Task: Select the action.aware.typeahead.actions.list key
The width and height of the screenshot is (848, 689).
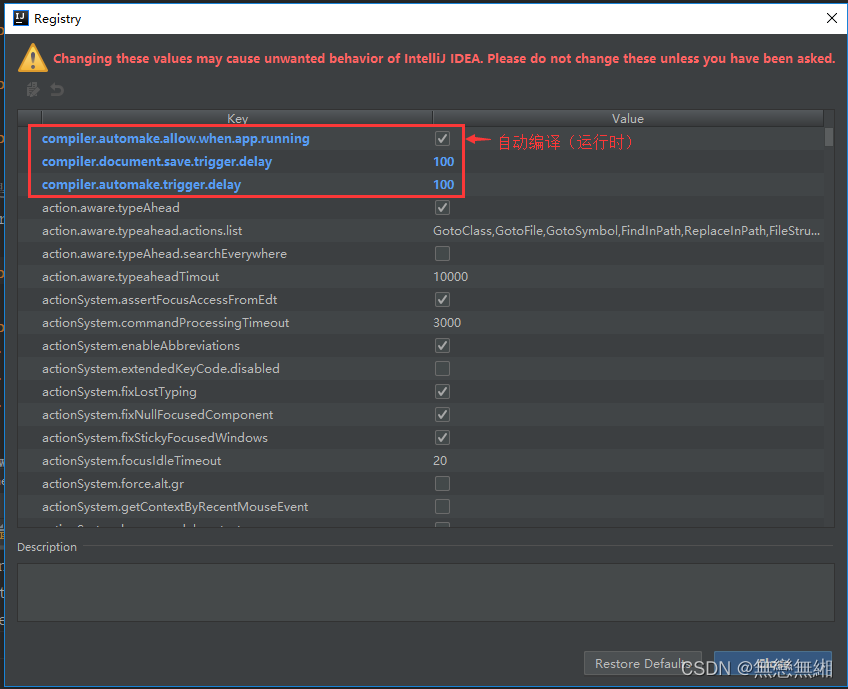Action: click(x=142, y=231)
